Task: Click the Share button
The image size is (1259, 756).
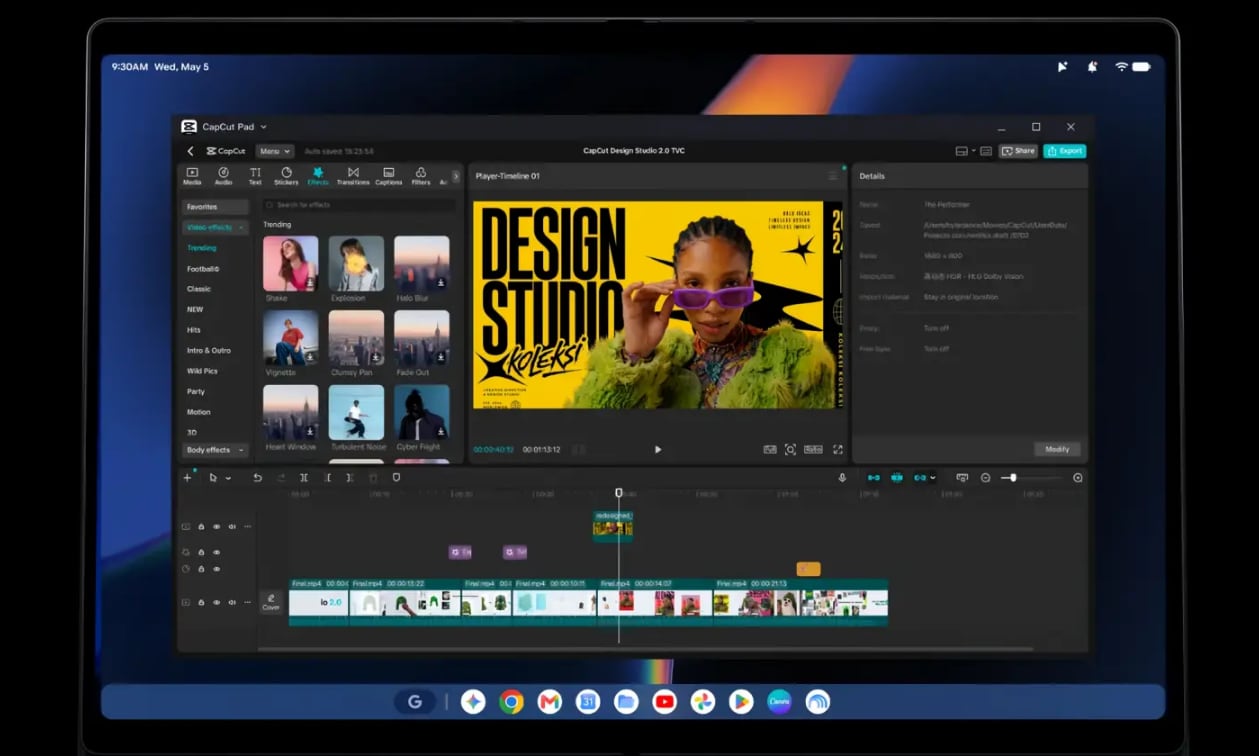Action: point(1018,151)
